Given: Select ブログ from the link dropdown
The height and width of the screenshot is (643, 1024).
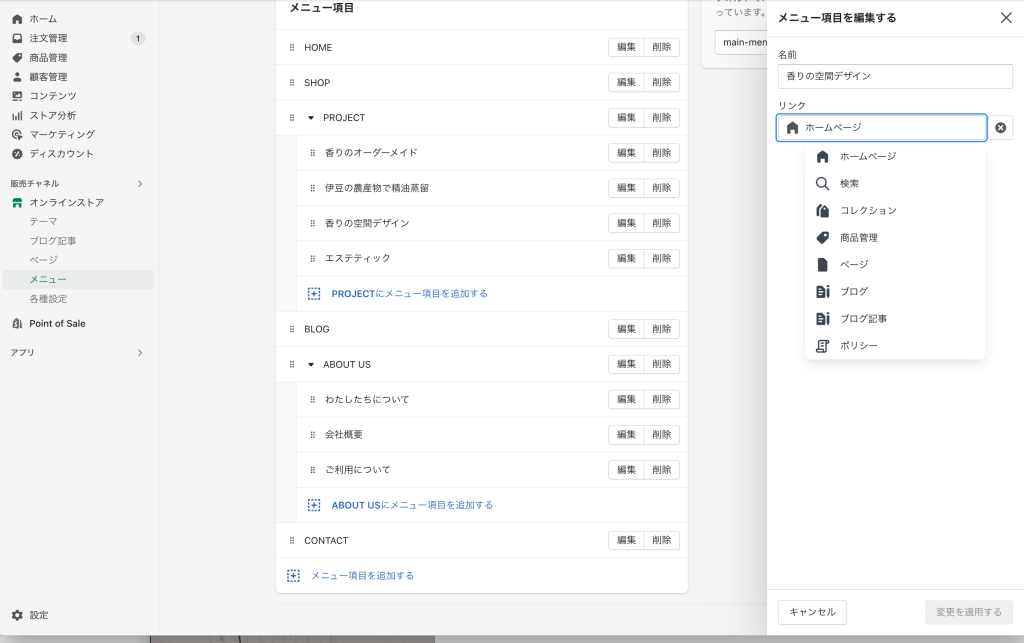Looking at the screenshot, I should pos(895,292).
